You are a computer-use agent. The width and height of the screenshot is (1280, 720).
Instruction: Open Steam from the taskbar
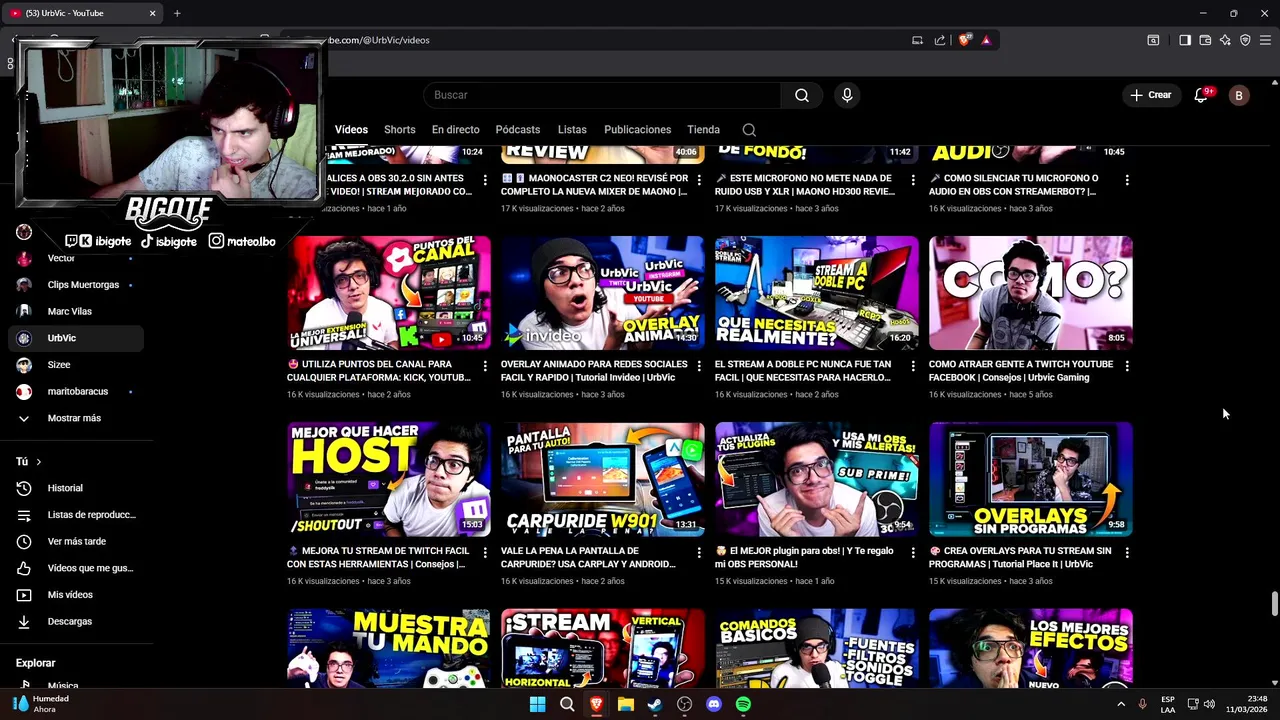click(655, 704)
